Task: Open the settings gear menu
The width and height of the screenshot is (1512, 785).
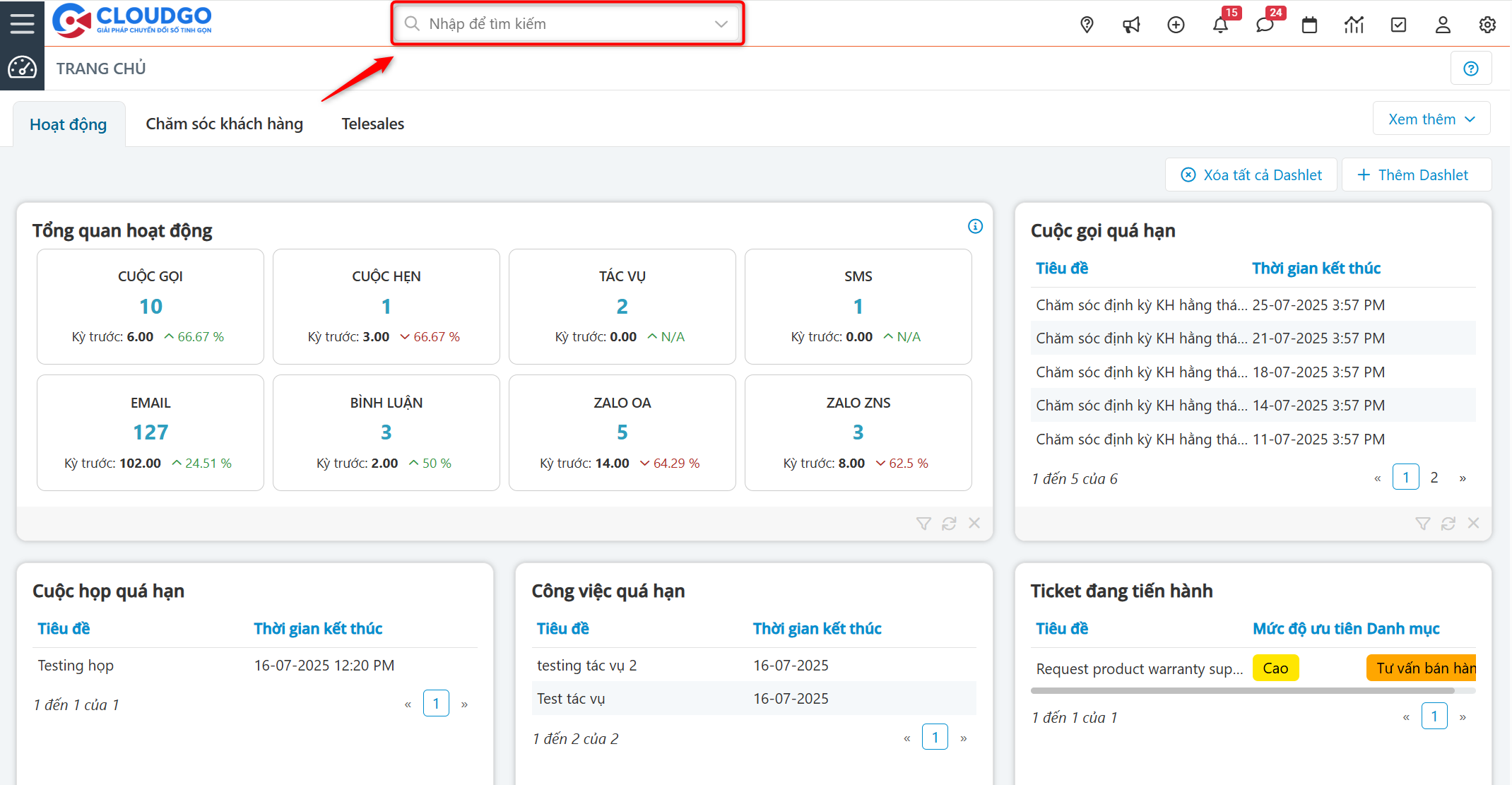Action: (1487, 25)
